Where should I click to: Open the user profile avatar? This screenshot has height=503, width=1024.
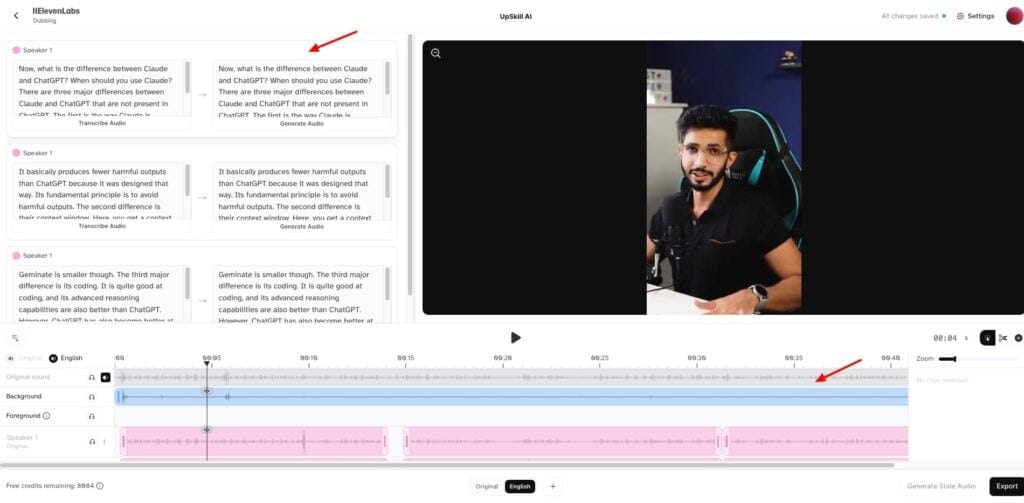[x=1013, y=16]
